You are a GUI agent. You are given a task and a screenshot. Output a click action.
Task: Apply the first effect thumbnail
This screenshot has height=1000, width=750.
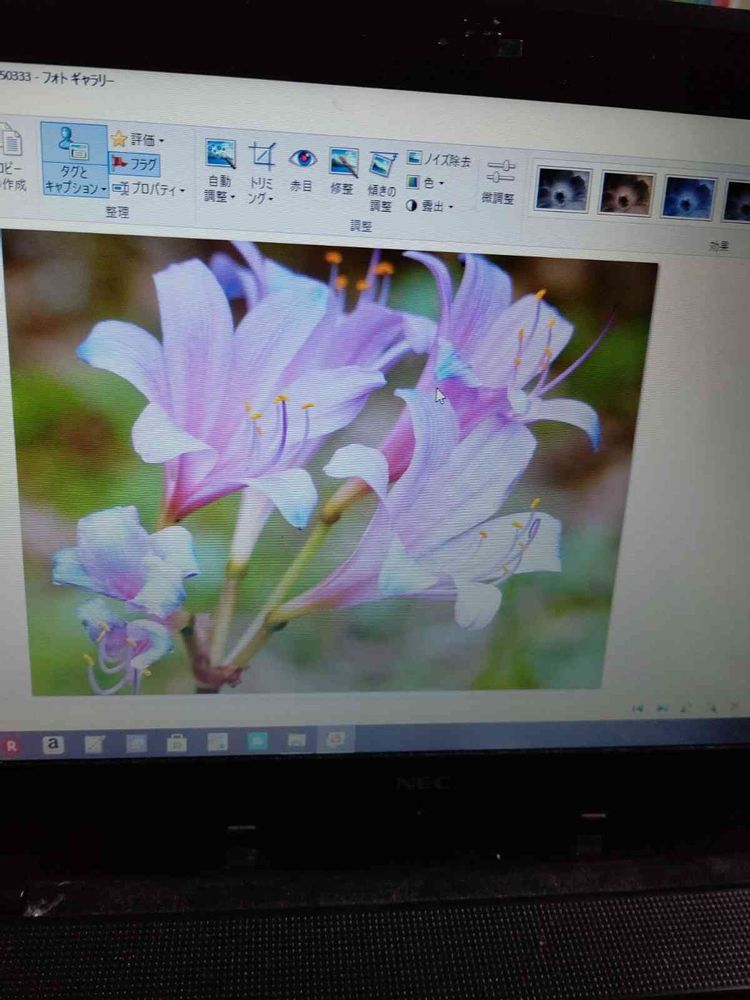[562, 190]
